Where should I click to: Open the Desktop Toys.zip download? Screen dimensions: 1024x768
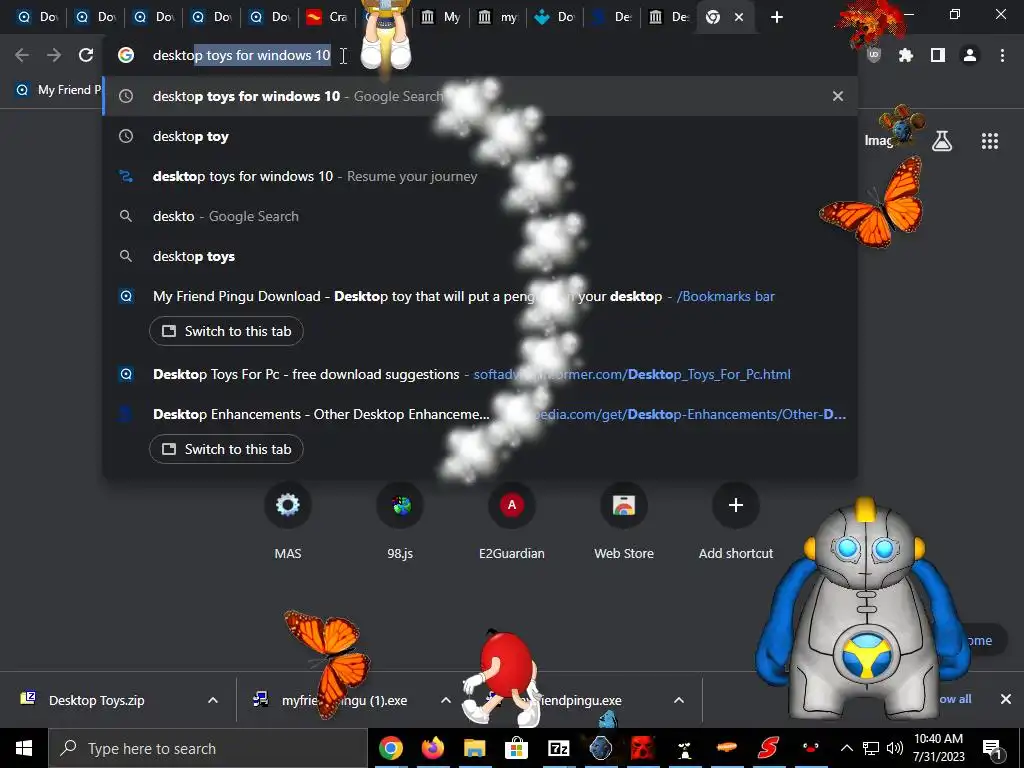[98, 700]
